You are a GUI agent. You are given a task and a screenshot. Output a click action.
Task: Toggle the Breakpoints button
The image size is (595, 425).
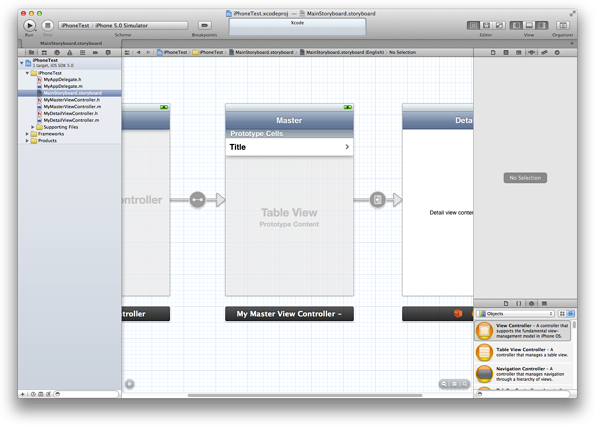[x=205, y=25]
